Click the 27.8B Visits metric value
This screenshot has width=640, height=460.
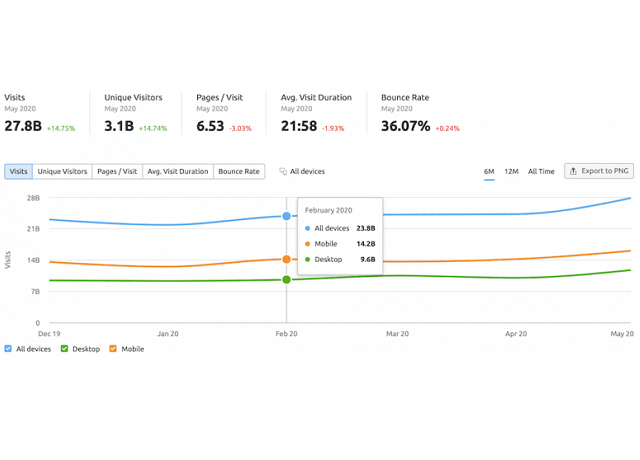[23, 127]
